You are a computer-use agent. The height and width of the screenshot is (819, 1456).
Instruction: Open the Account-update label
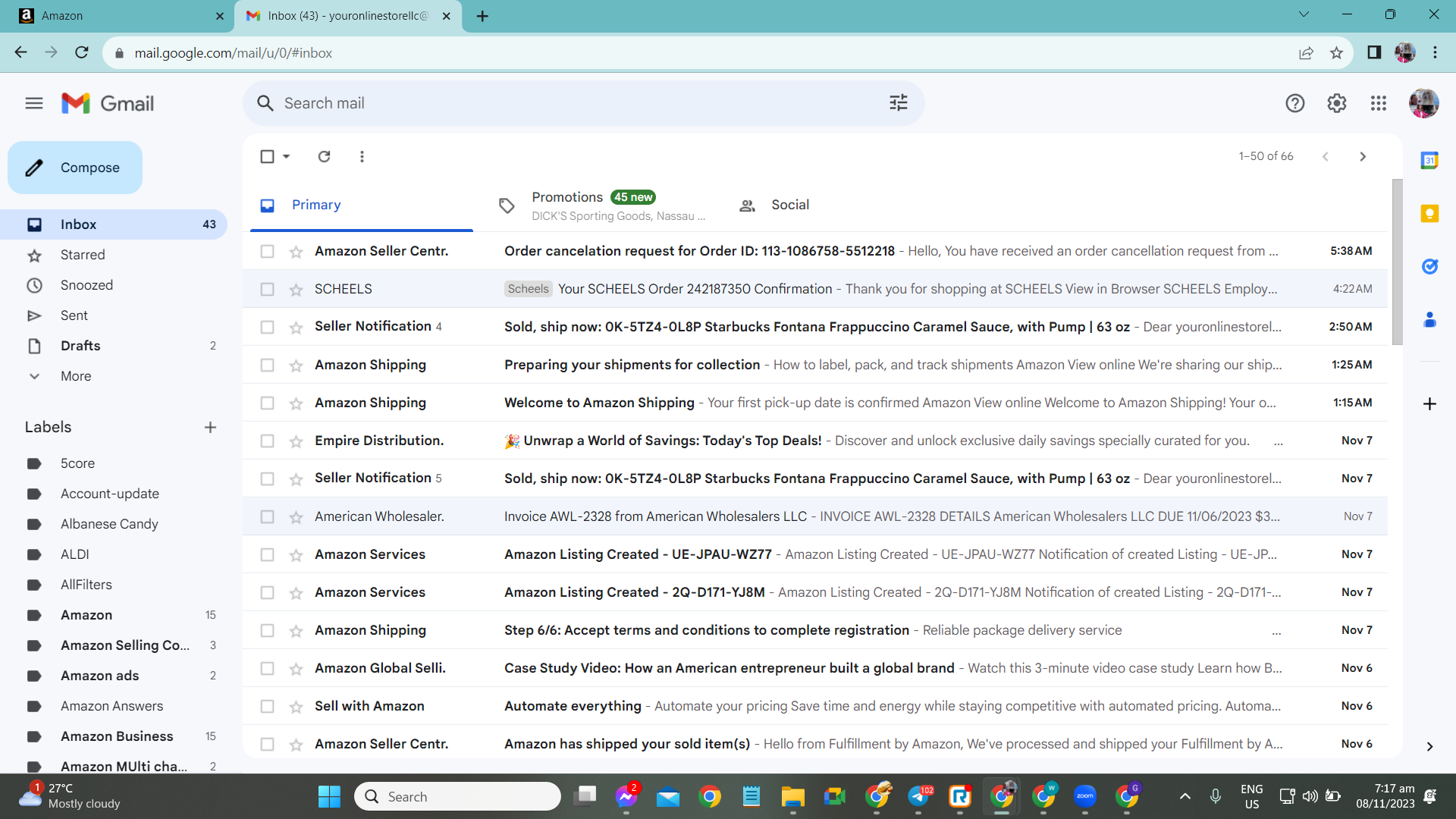point(110,494)
